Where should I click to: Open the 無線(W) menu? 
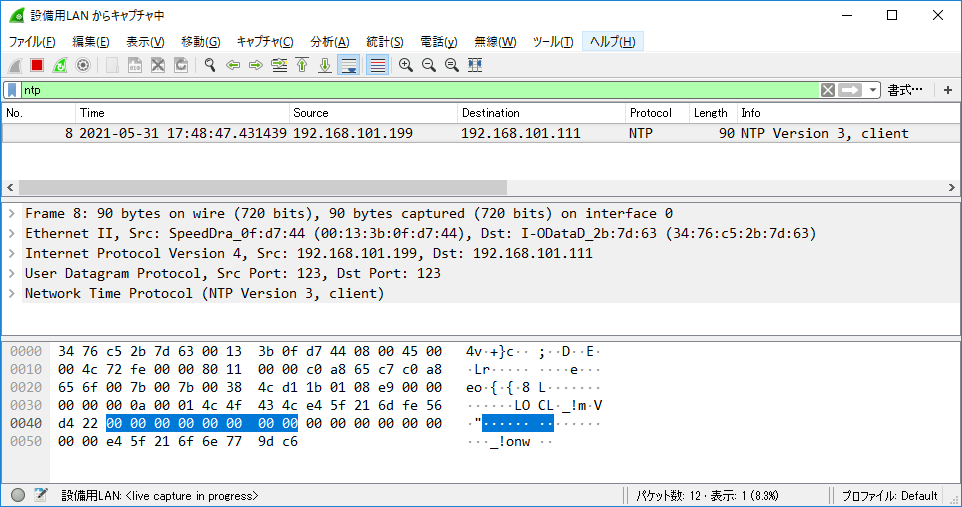coord(495,42)
